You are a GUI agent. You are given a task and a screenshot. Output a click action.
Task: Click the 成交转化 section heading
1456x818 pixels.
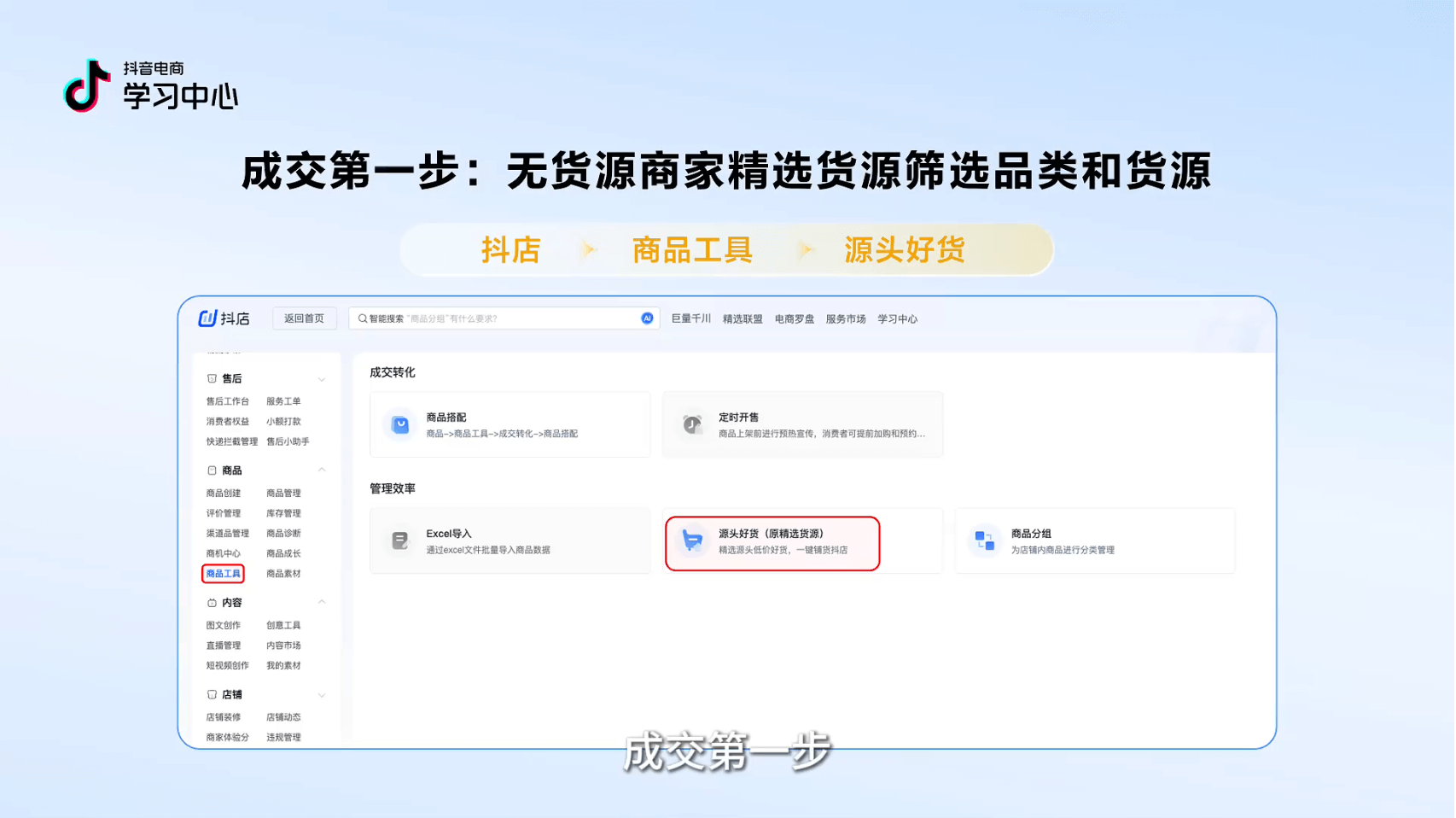click(x=393, y=372)
